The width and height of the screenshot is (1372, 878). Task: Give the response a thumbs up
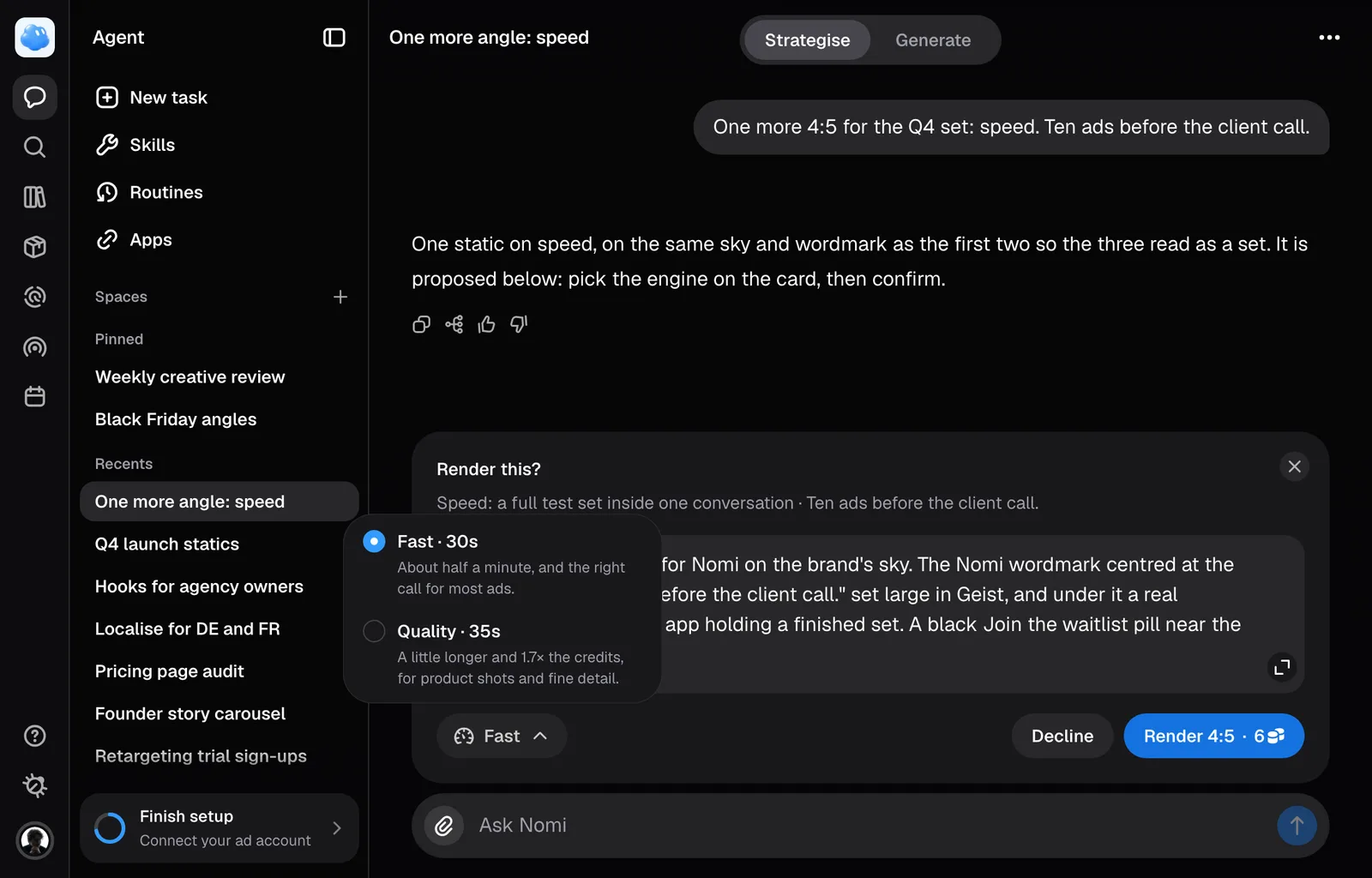click(x=487, y=324)
